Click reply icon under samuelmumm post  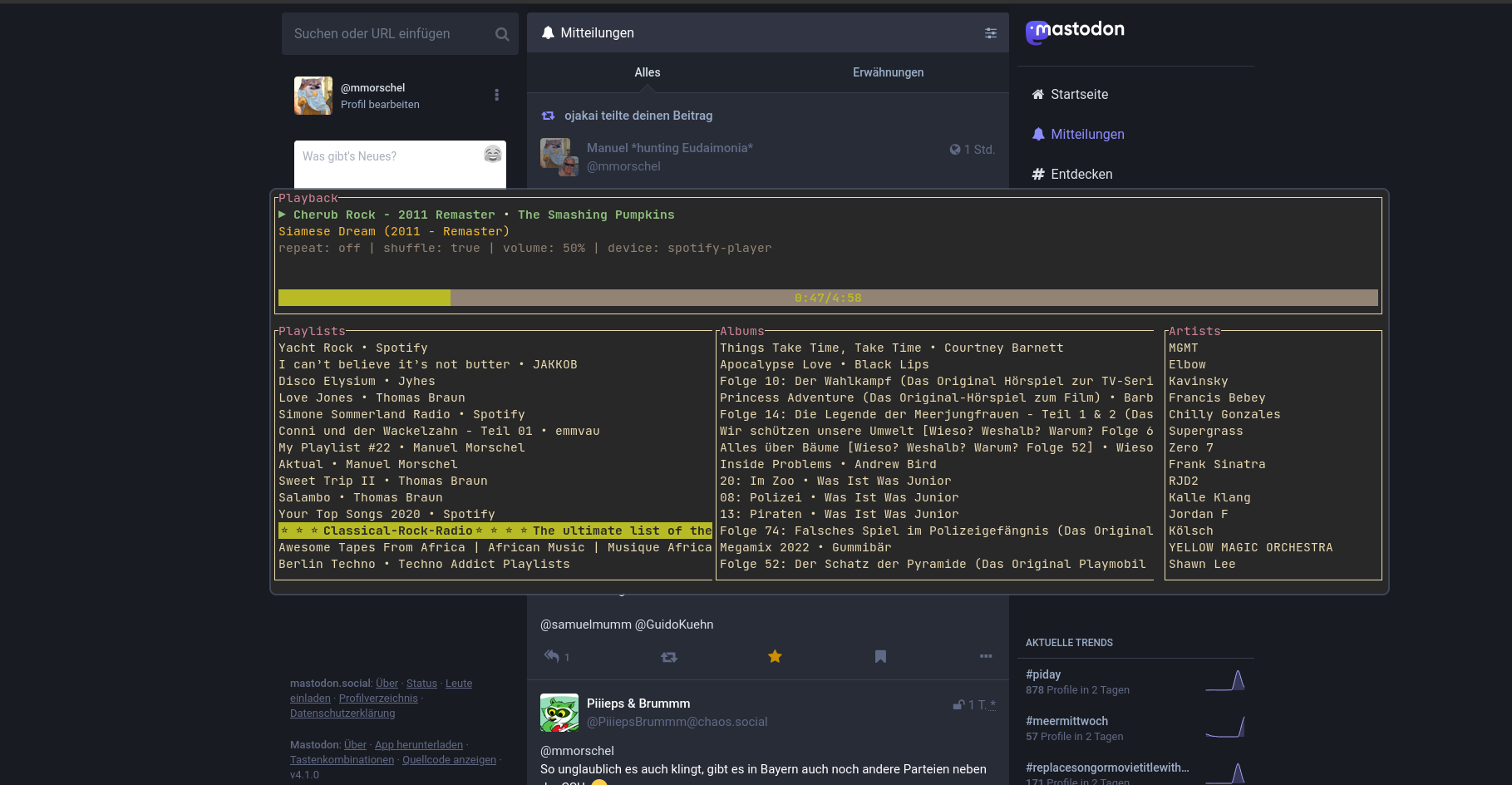(x=552, y=656)
